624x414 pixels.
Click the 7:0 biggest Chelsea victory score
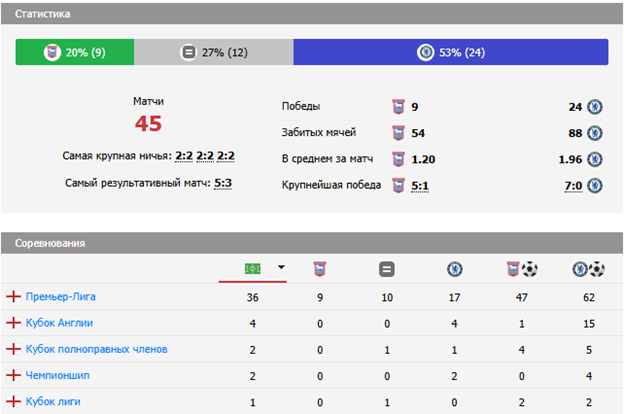tap(572, 185)
